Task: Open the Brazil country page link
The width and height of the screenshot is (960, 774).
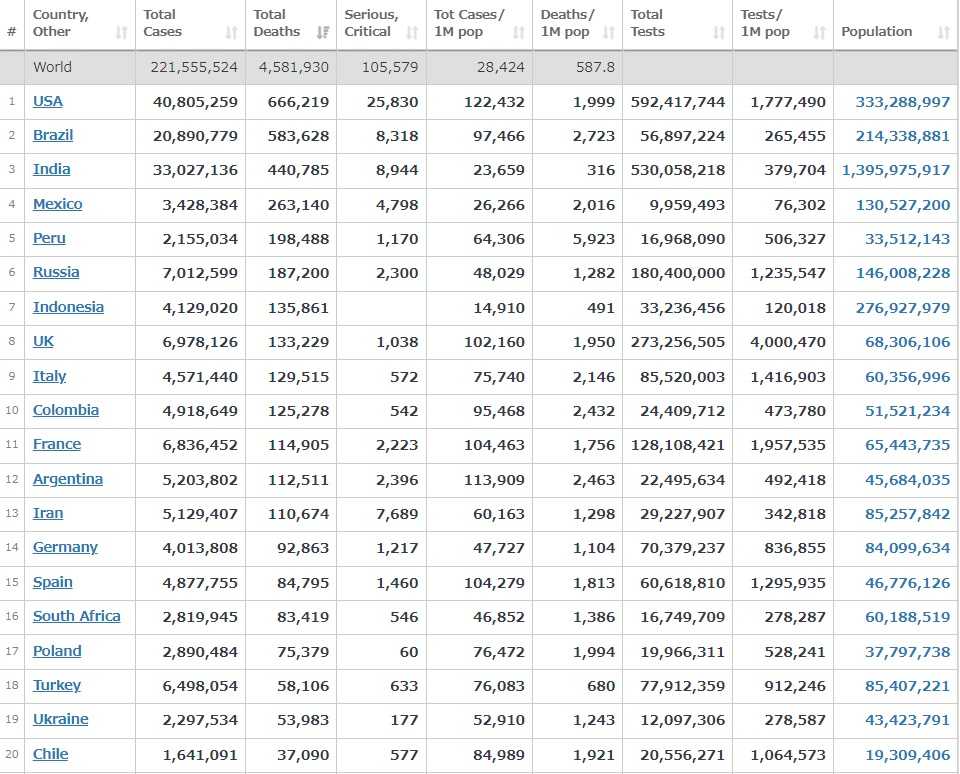Action: point(53,135)
